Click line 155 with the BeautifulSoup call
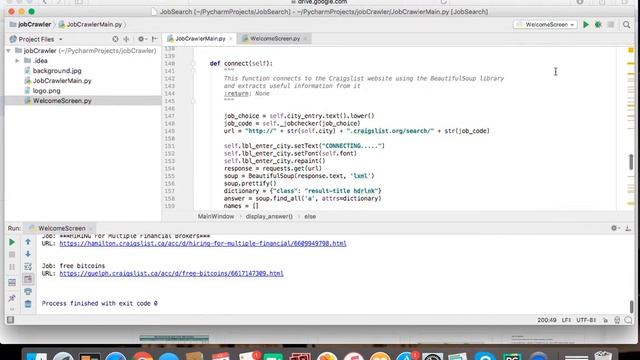This screenshot has height=360, width=640. pyautogui.click(x=299, y=176)
